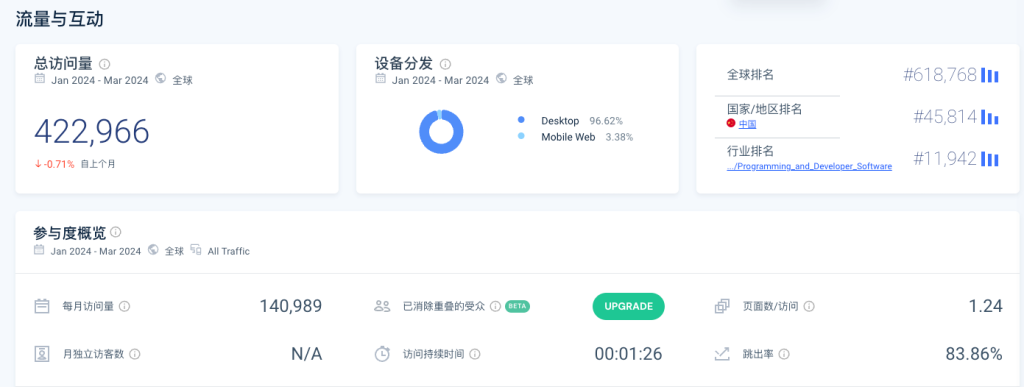This screenshot has height=387, width=1024.
Task: Click the All Traffic label
Action: (229, 251)
